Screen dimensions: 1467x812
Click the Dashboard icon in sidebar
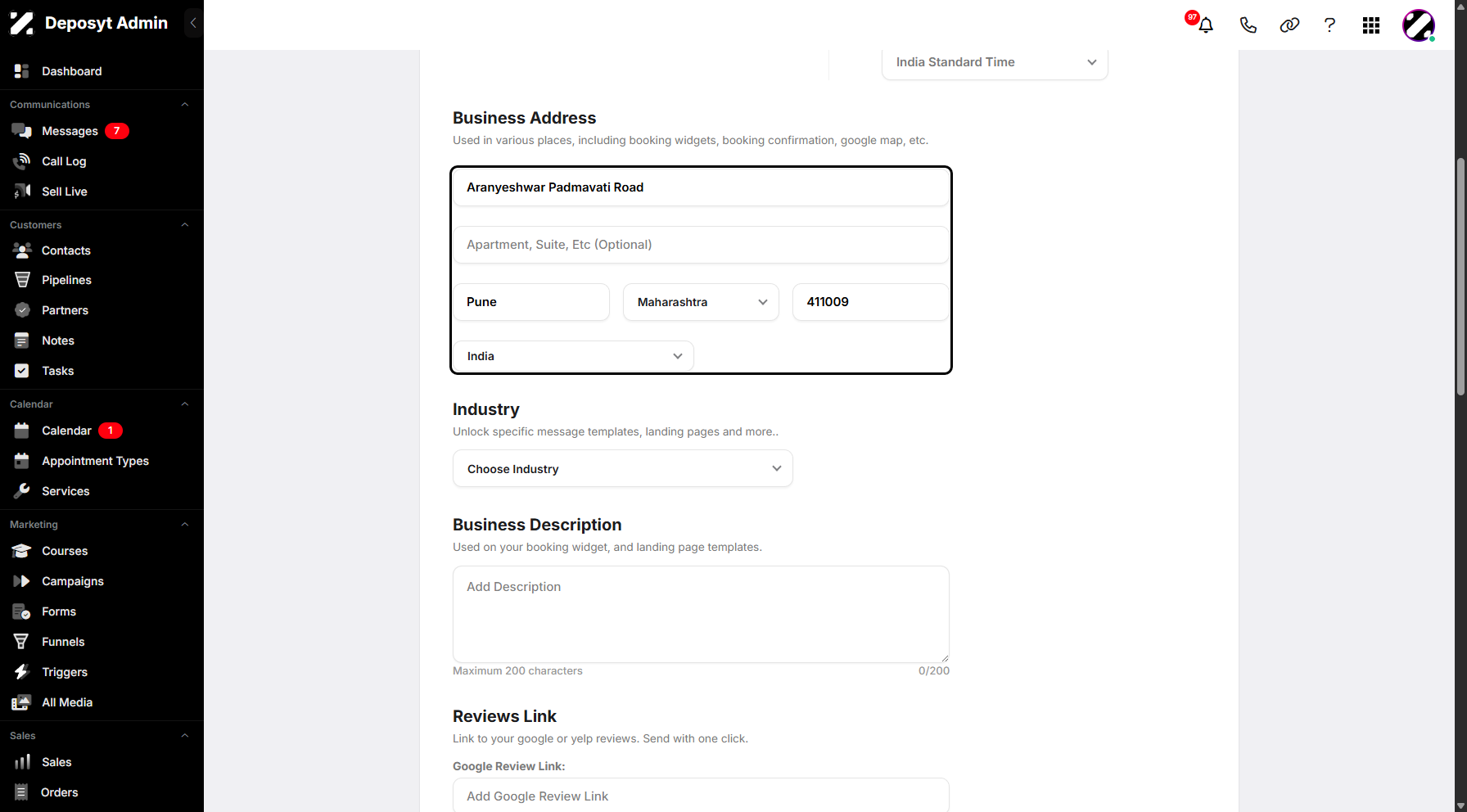click(22, 71)
